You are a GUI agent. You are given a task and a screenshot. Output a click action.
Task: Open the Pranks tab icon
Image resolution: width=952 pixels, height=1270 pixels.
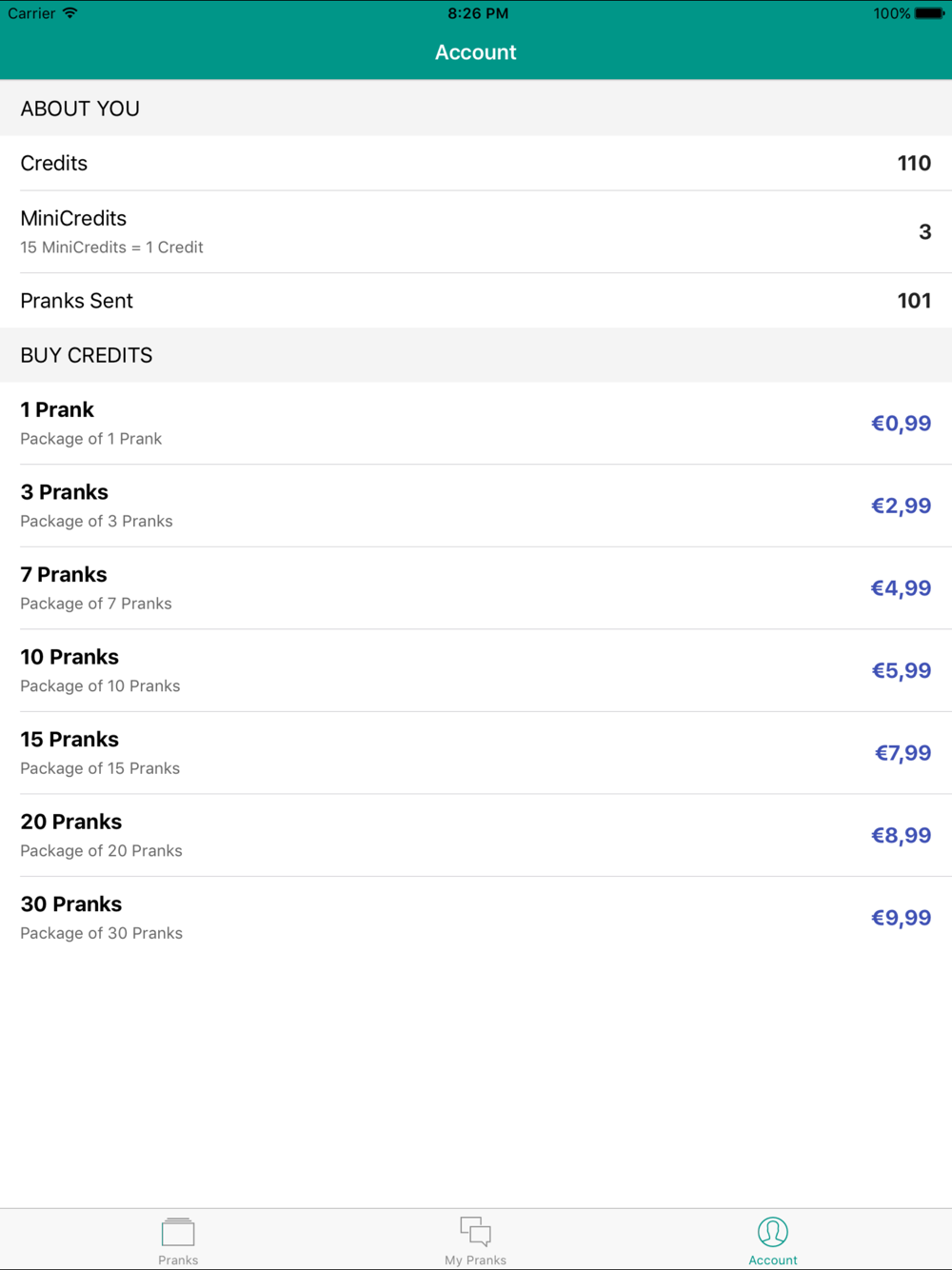[x=178, y=1232]
